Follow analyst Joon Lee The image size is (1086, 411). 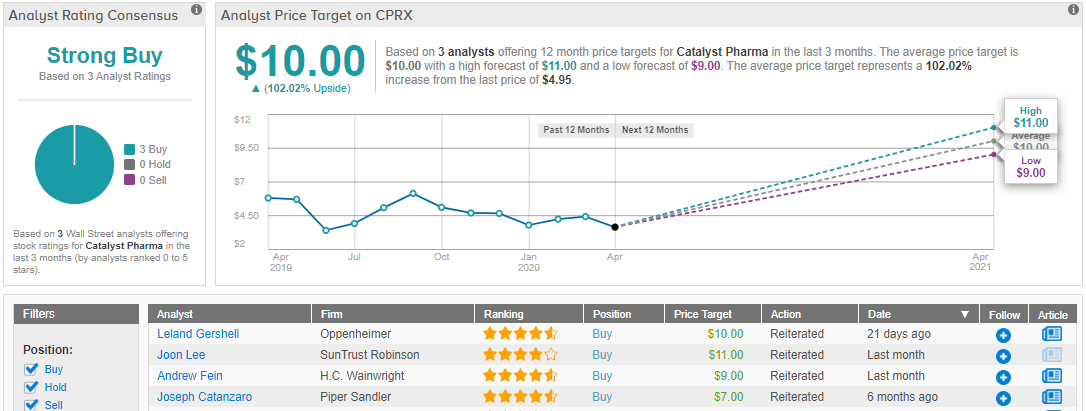(x=1003, y=355)
